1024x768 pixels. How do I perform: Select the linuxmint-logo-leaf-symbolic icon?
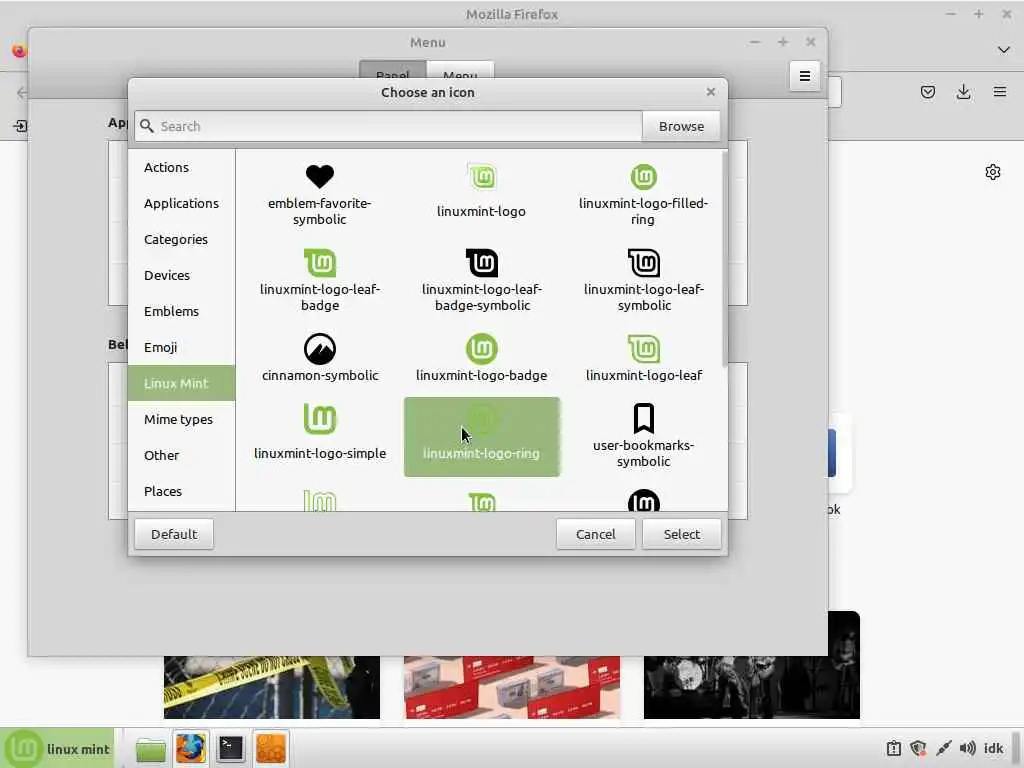tap(644, 263)
